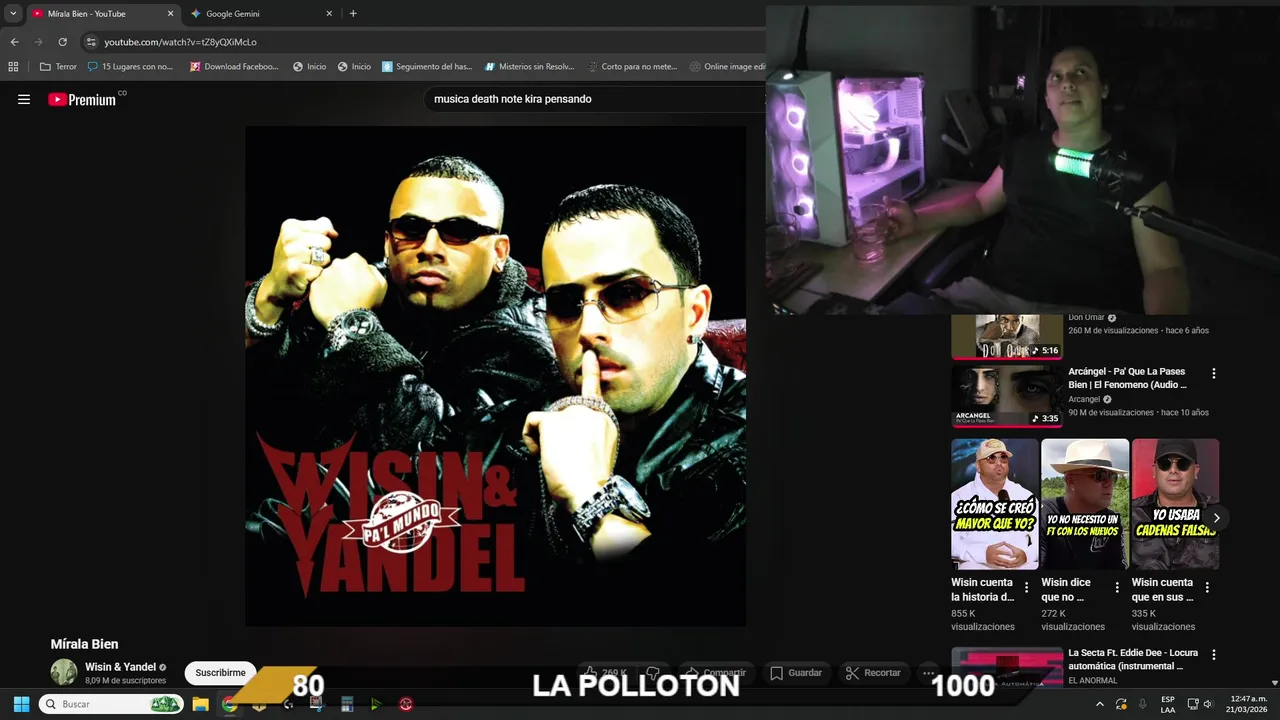Close the Mírala Bien - YouTube tab
This screenshot has width=1280, height=720.
(x=170, y=14)
